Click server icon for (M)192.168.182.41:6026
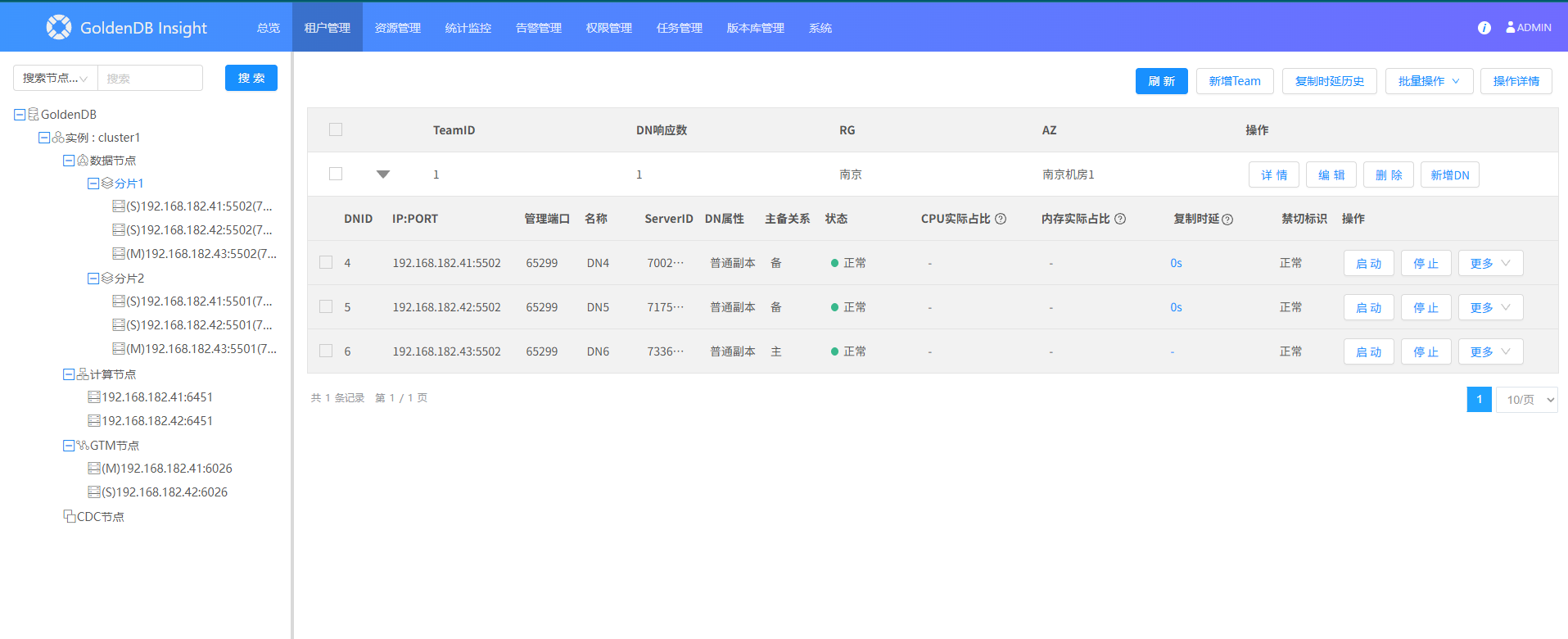This screenshot has height=639, width=1568. [94, 469]
